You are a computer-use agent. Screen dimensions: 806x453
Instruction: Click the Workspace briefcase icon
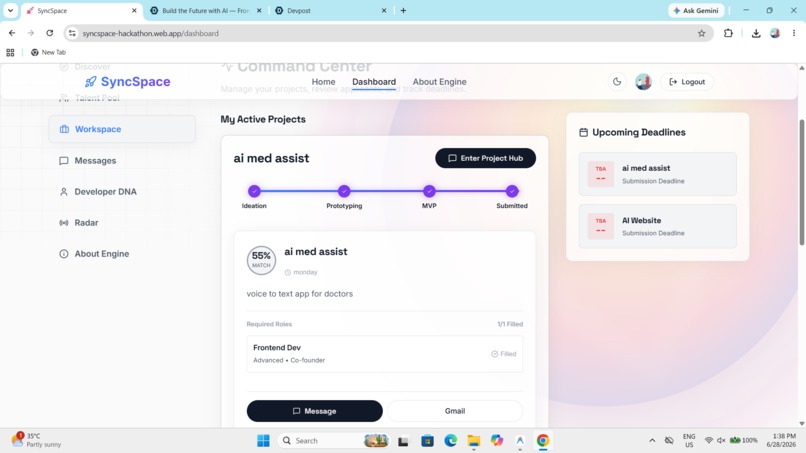pyautogui.click(x=64, y=129)
